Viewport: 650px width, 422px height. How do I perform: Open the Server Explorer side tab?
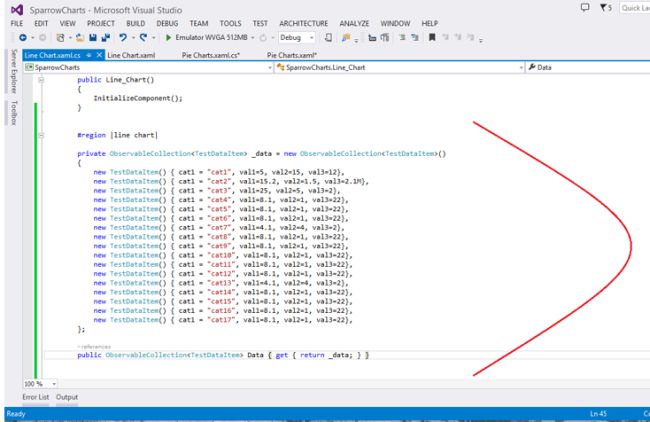point(14,71)
